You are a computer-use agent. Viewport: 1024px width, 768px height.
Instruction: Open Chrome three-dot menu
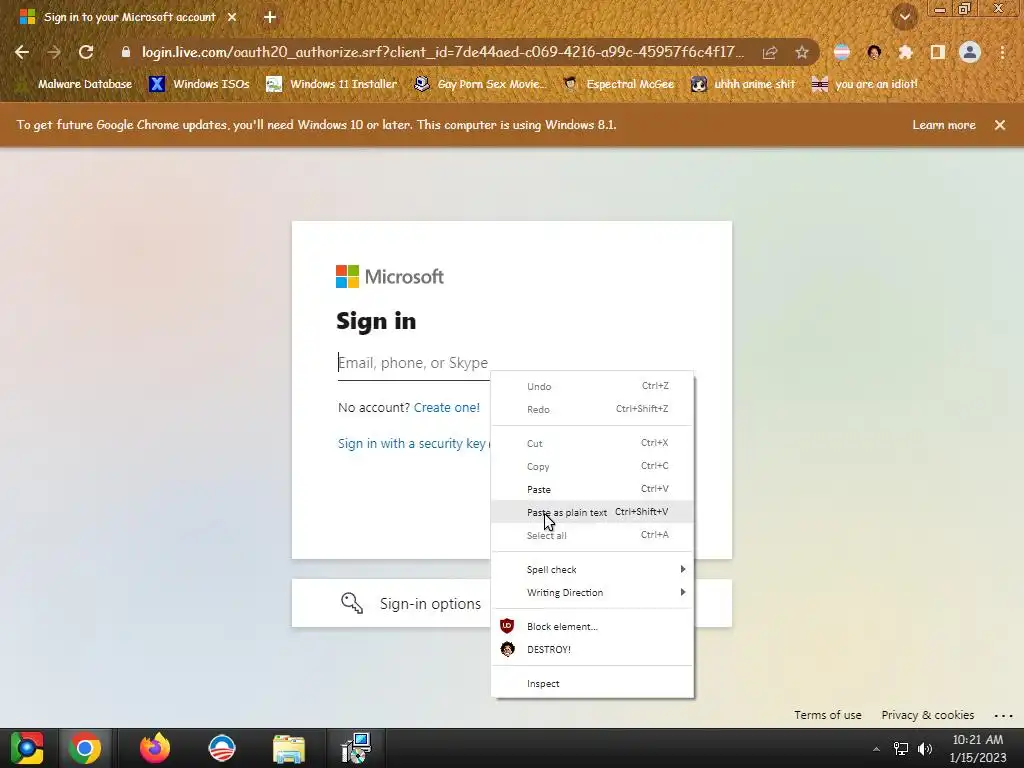click(1002, 52)
